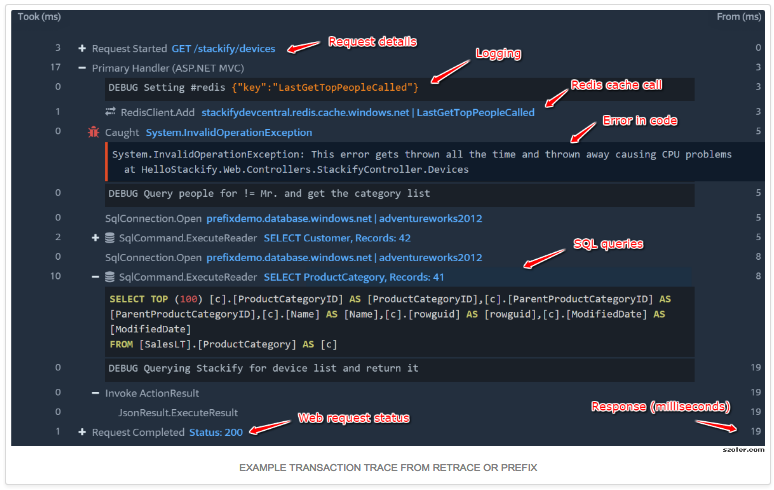Viewport: 774px width, 490px height.
Task: Click the 'DEBUG Setting #redis' log line
Action: tap(399, 88)
